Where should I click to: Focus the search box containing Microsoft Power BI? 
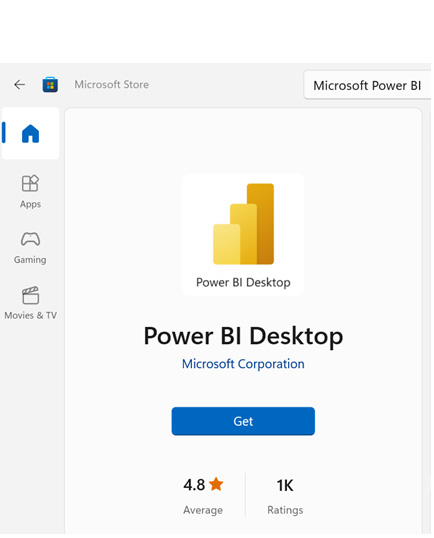pos(367,85)
